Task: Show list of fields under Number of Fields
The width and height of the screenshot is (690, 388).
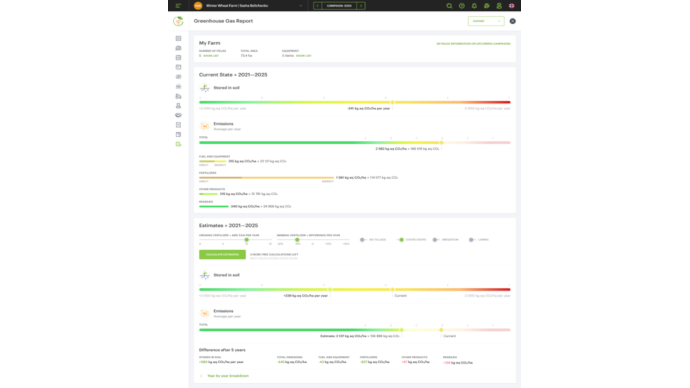Action: click(x=211, y=56)
